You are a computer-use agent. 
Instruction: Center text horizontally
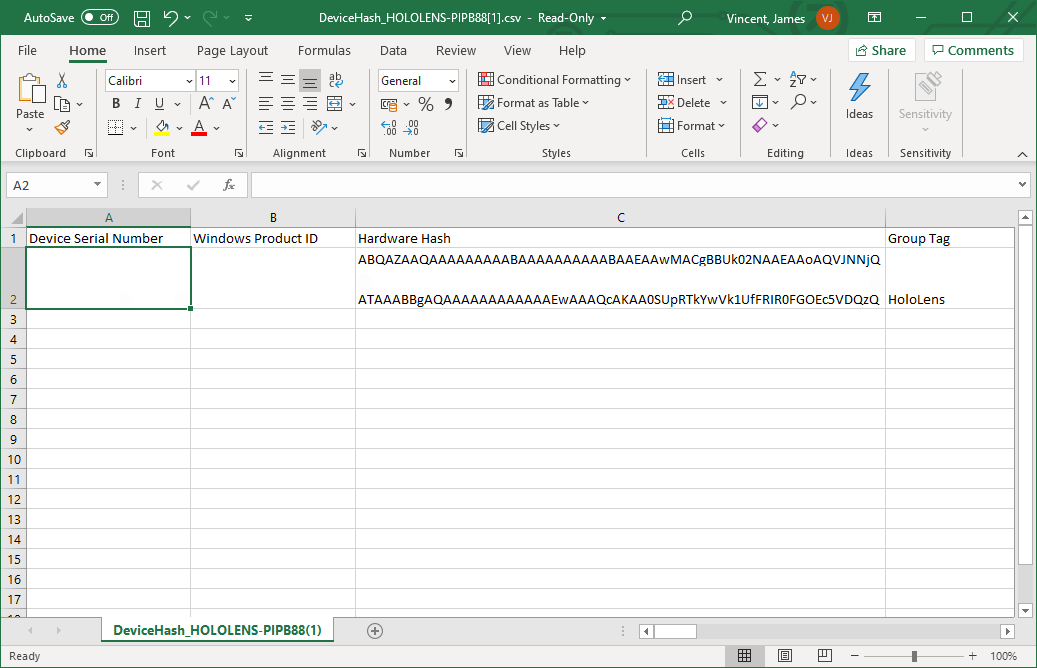point(288,103)
